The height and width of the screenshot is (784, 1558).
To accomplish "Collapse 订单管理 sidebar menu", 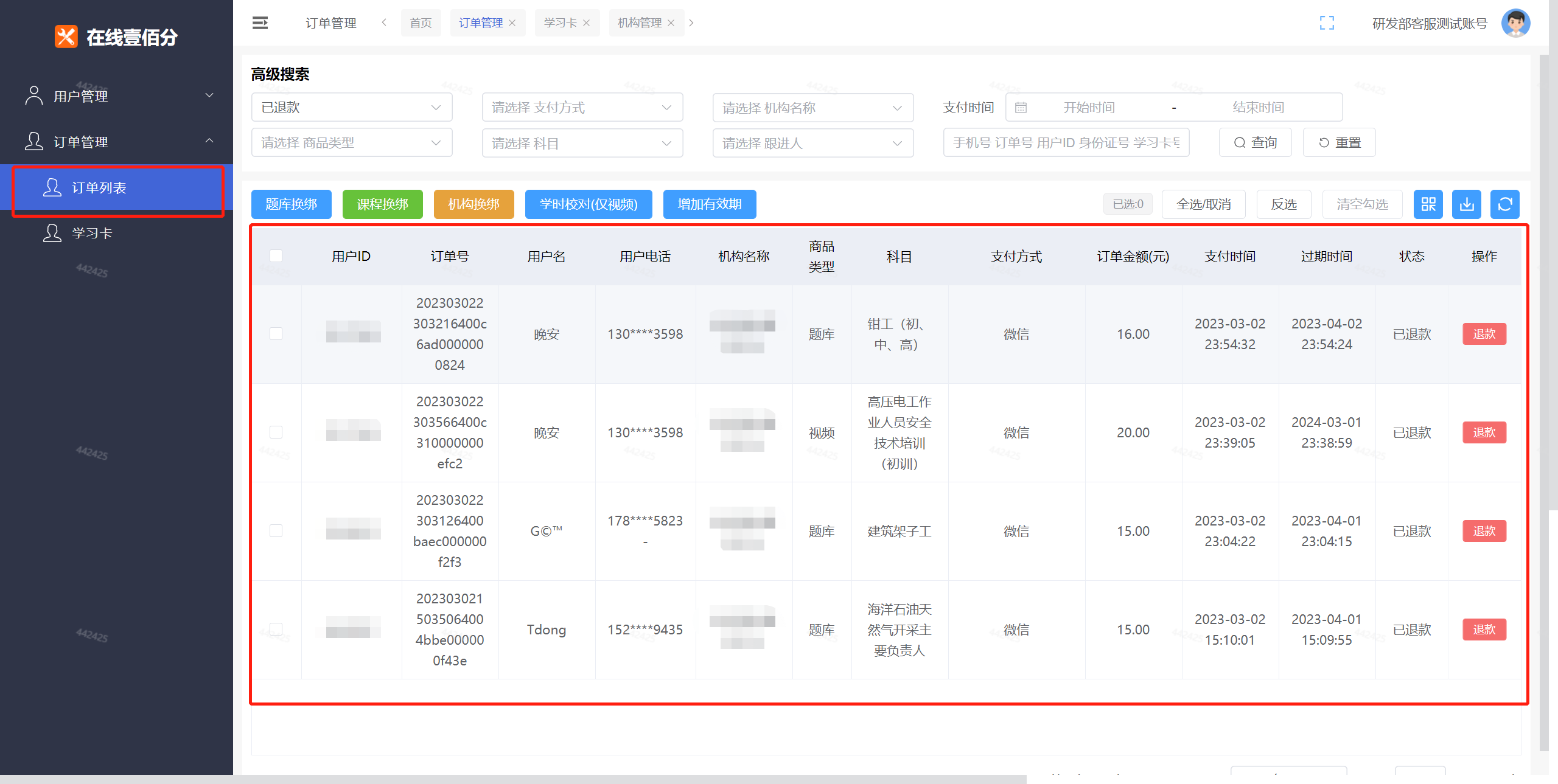I will pyautogui.click(x=117, y=142).
